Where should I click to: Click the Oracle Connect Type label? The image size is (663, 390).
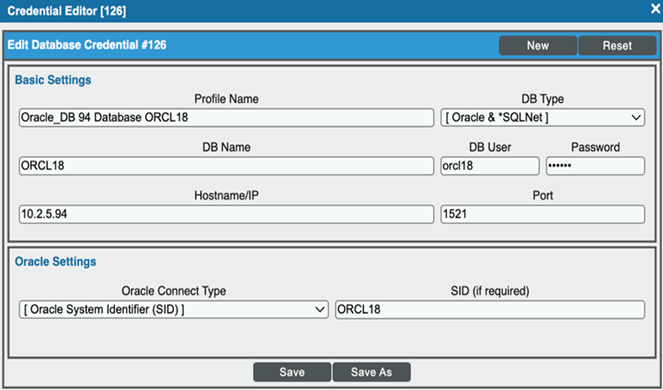(x=174, y=291)
